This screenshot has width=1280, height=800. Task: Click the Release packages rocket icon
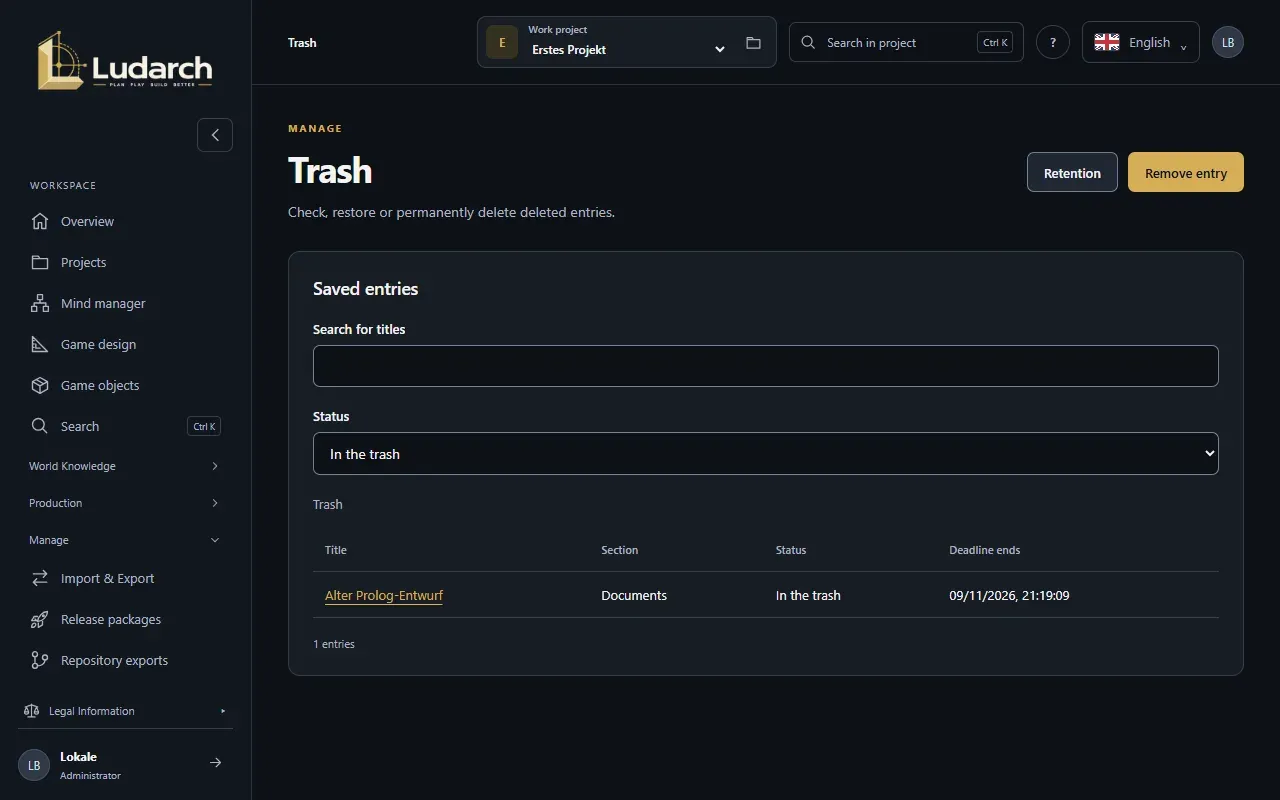tap(40, 619)
